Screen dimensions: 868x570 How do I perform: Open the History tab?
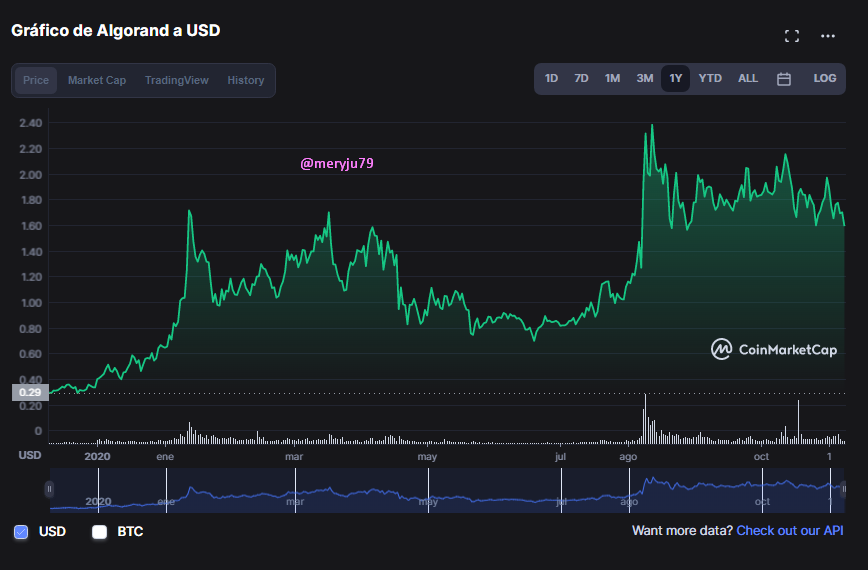pos(246,80)
